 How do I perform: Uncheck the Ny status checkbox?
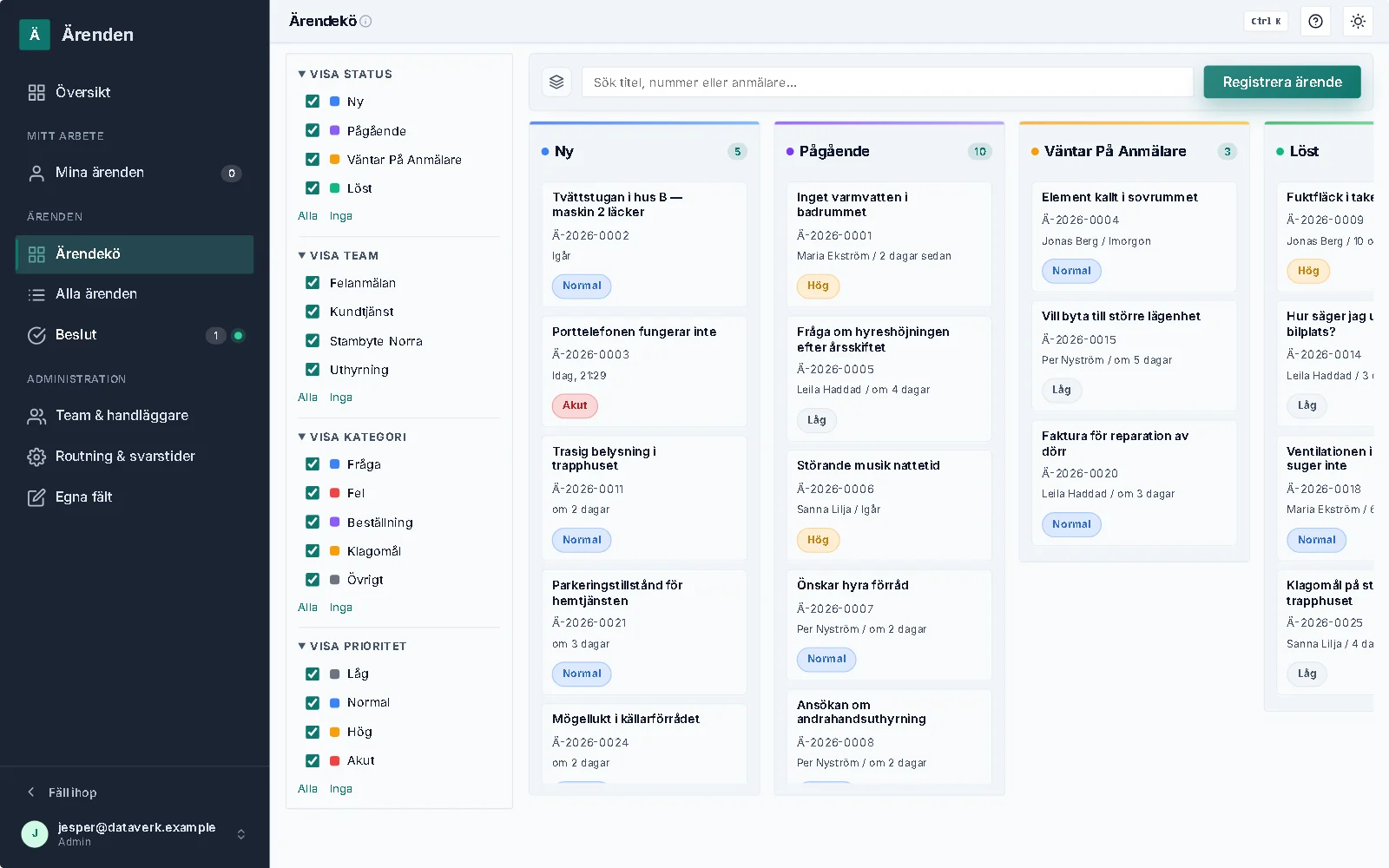tap(313, 102)
